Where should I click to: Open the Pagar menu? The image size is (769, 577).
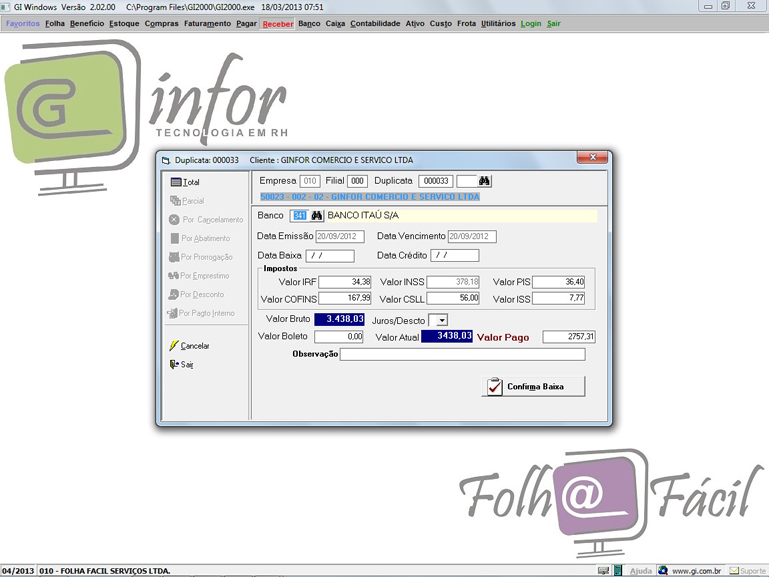246,24
